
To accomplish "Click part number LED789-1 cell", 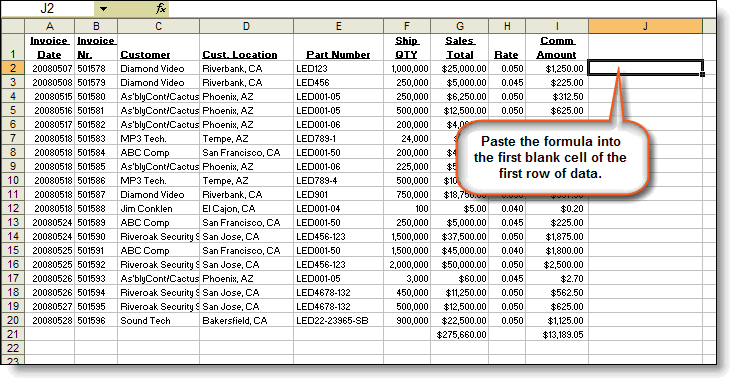I will coord(338,138).
